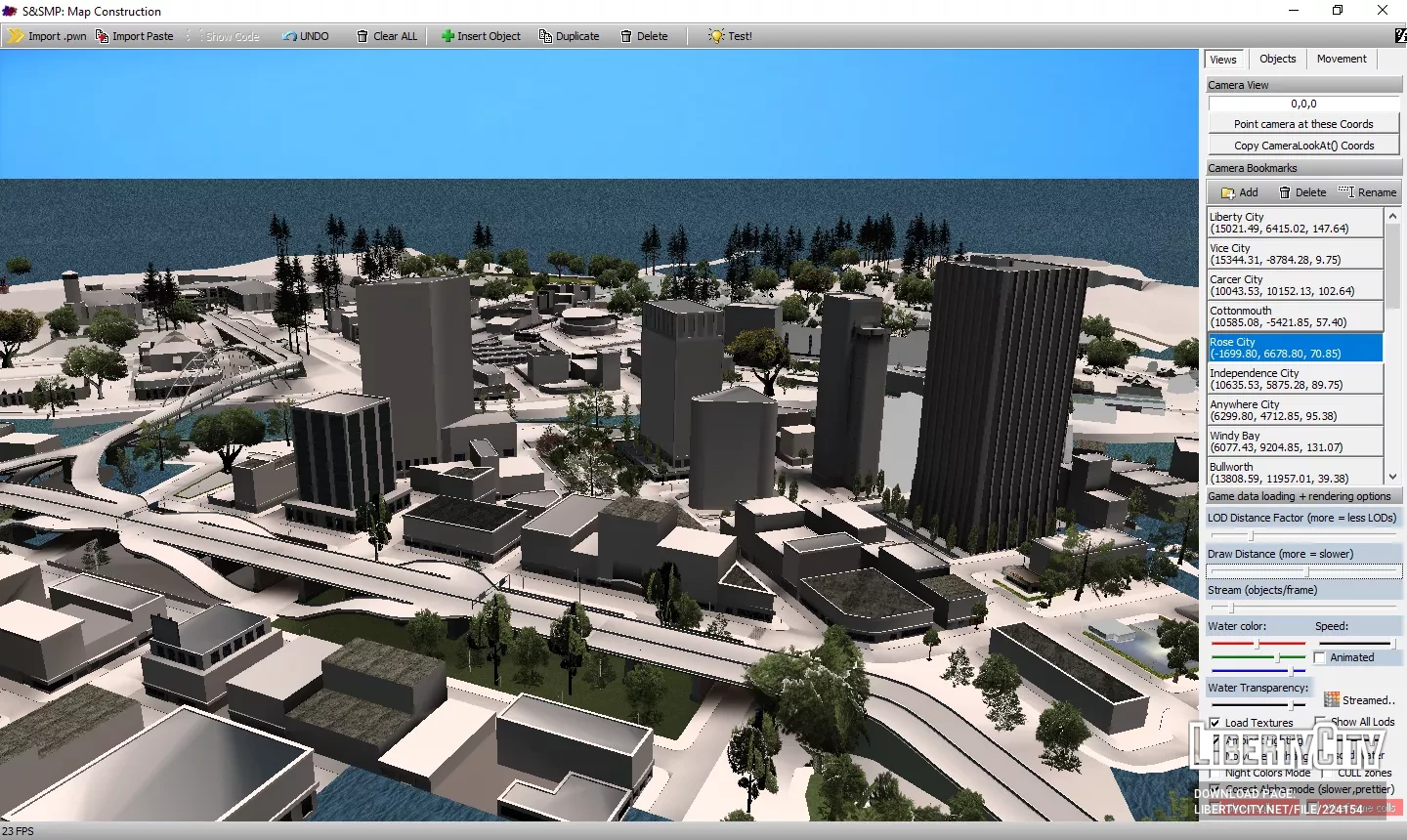The width and height of the screenshot is (1407, 840).
Task: Select the Bullworth bookmark
Action: (1296, 472)
